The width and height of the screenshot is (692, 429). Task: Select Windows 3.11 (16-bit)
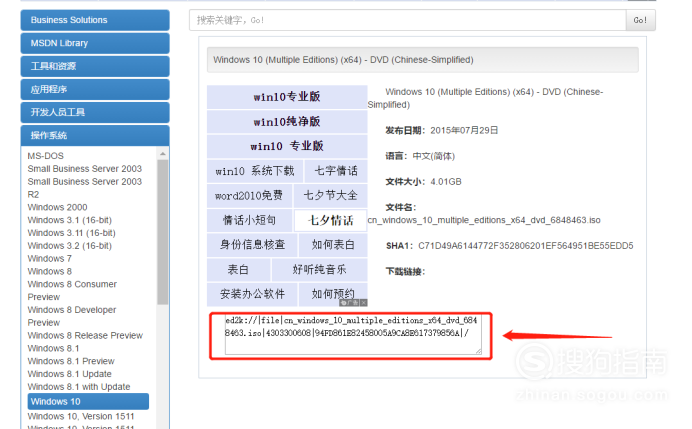71,233
